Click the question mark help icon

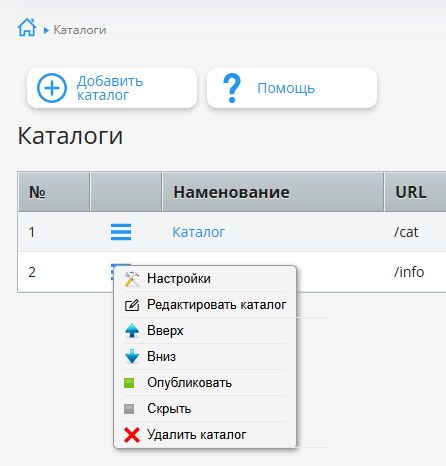(x=232, y=88)
